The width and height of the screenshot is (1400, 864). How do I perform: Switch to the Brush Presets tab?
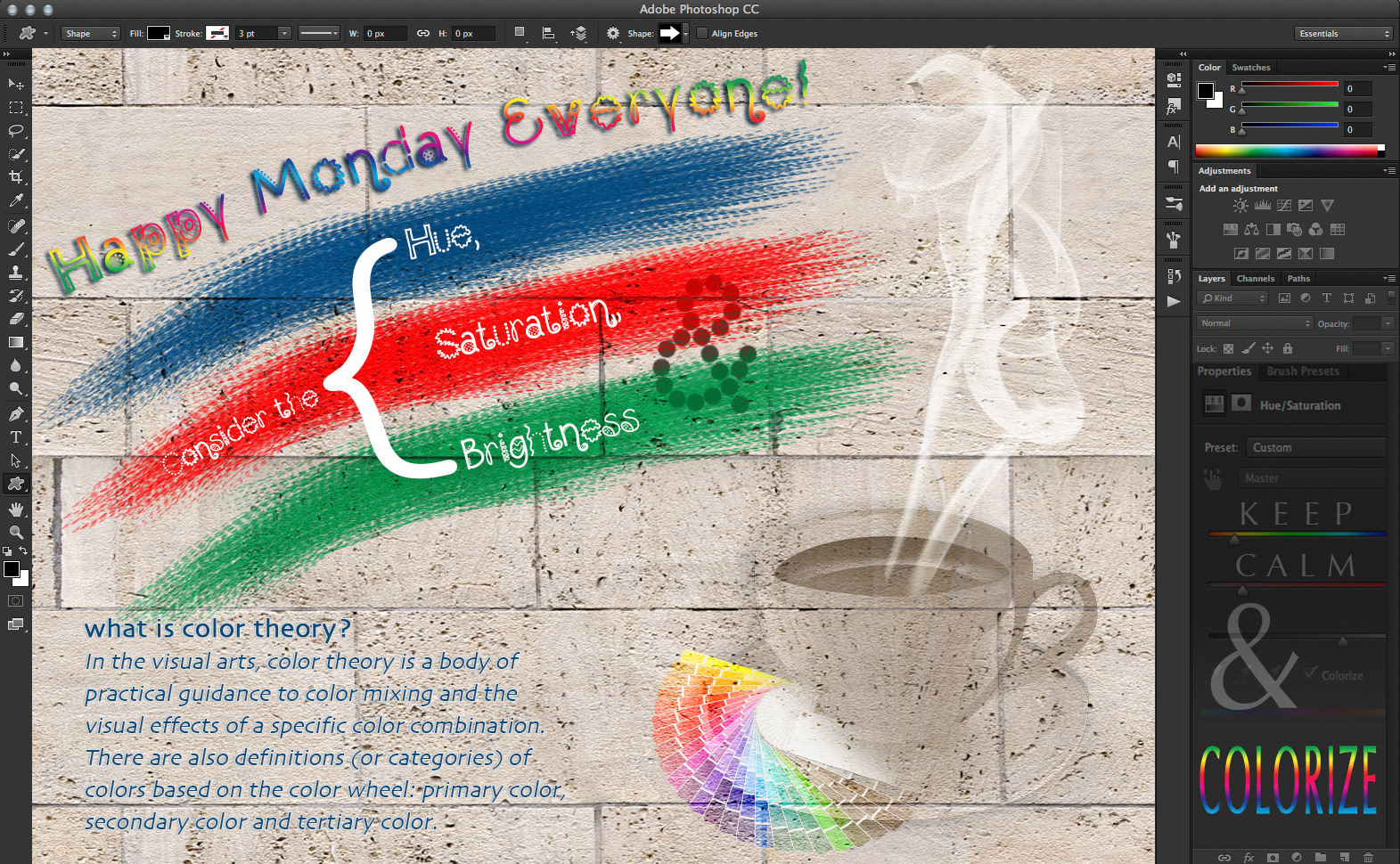tap(1303, 371)
